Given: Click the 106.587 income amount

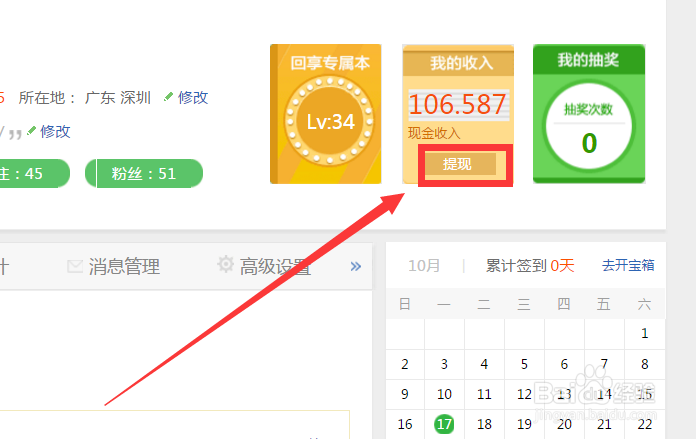Looking at the screenshot, I should 457,104.
